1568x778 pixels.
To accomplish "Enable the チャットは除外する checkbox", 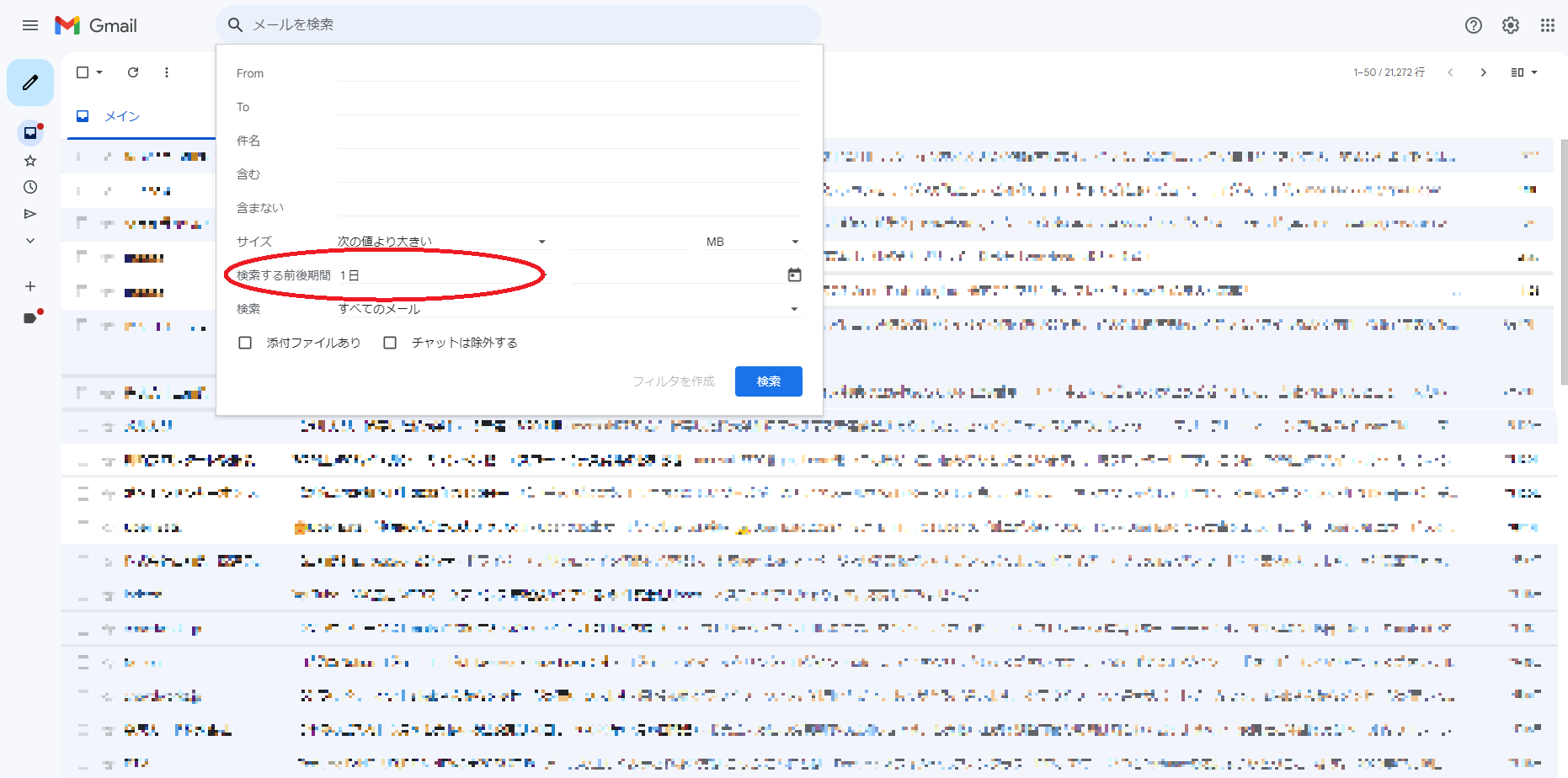I will click(390, 343).
